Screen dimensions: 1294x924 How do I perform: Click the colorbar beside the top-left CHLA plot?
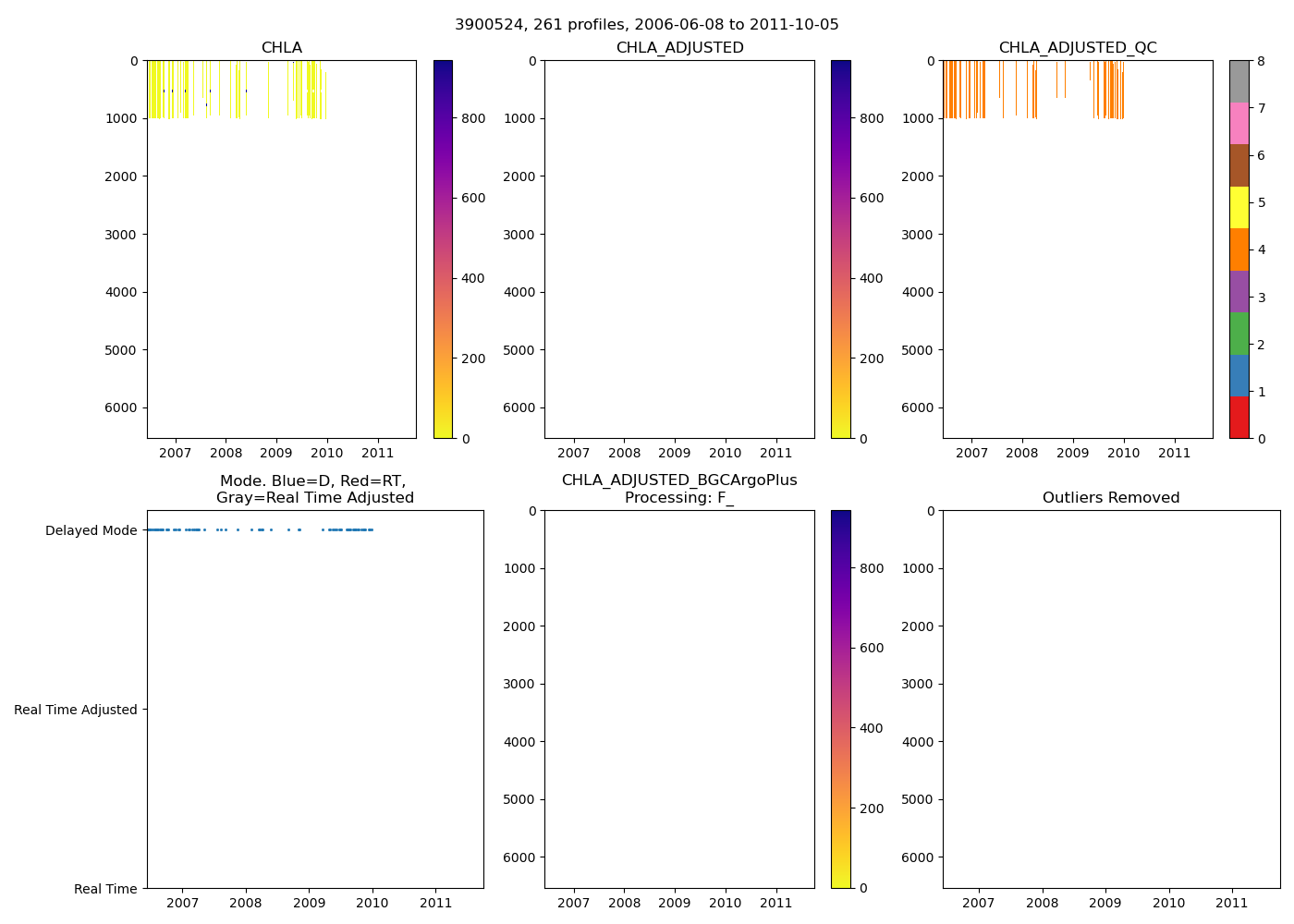[443, 249]
